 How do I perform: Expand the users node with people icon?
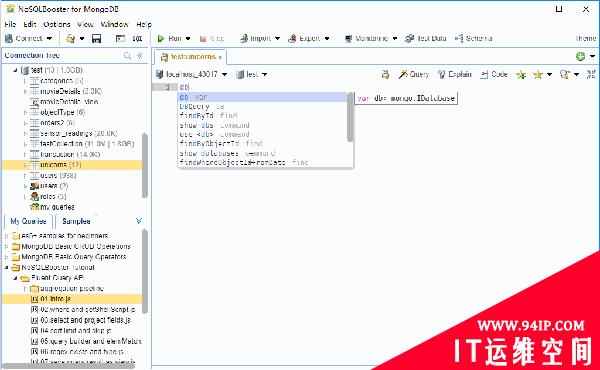coord(25,186)
